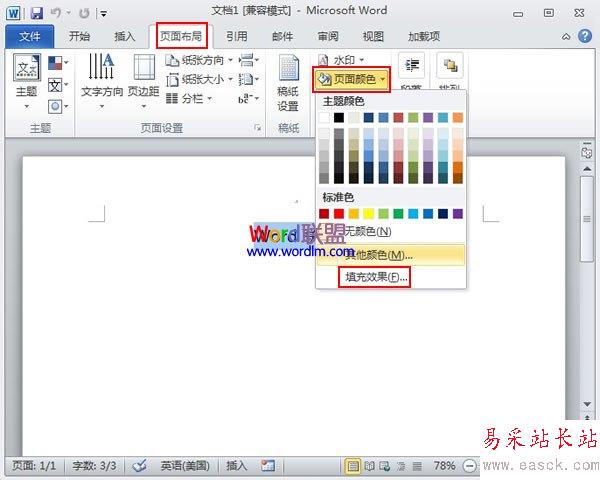Switch to the 引用 tab
This screenshot has width=600, height=480.
tap(236, 36)
